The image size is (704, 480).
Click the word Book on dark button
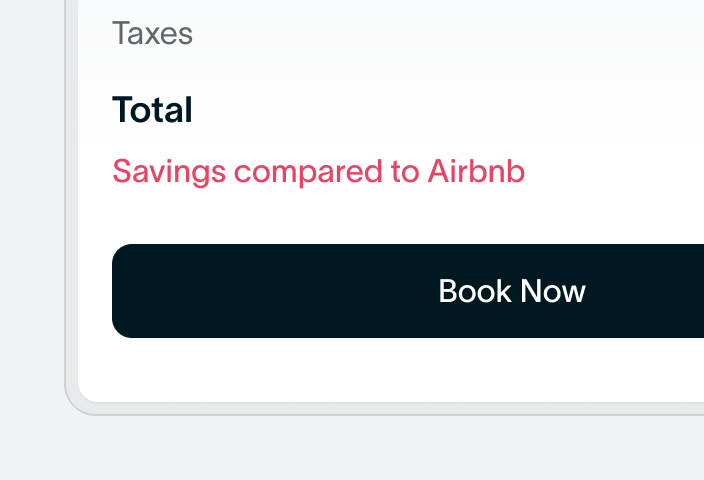point(475,291)
